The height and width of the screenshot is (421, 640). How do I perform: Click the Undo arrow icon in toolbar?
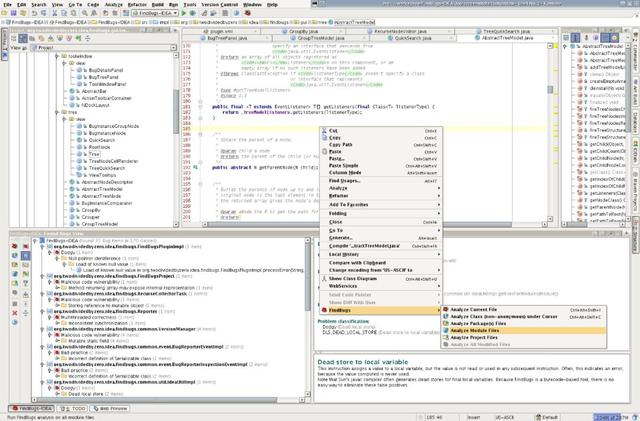point(35,13)
